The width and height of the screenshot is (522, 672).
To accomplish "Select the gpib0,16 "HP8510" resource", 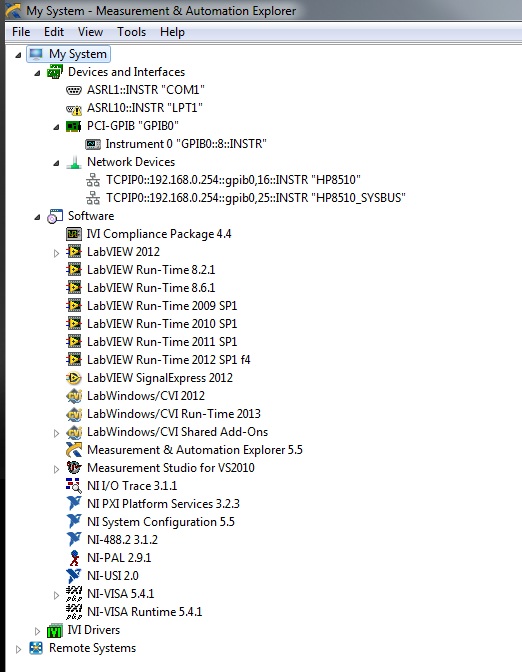I will click(233, 180).
